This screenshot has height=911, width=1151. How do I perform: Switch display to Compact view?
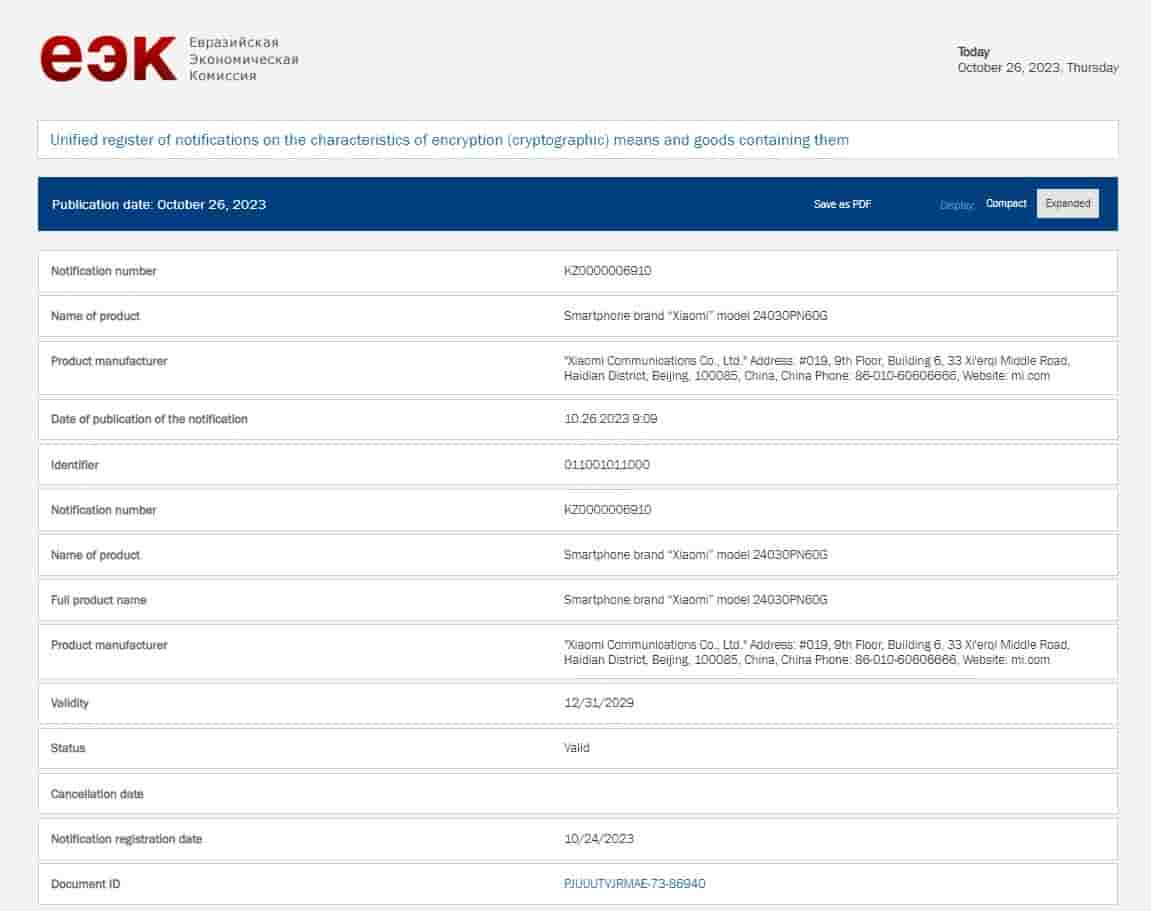[1006, 204]
